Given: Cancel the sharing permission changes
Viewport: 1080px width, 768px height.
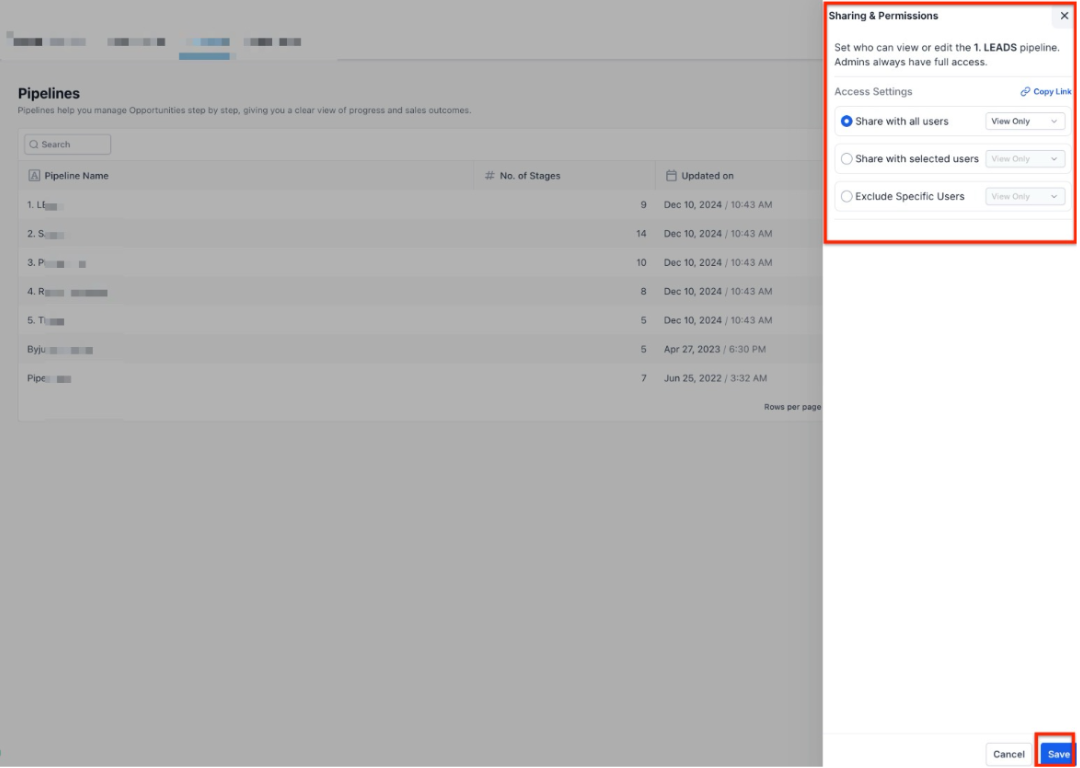Looking at the screenshot, I should (1008, 754).
